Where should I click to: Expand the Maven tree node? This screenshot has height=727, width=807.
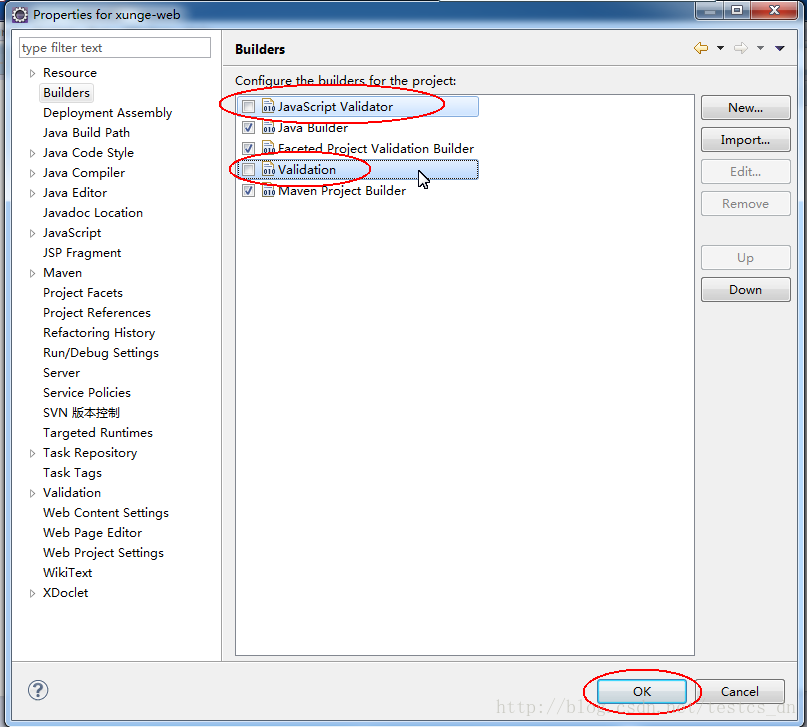(32, 273)
